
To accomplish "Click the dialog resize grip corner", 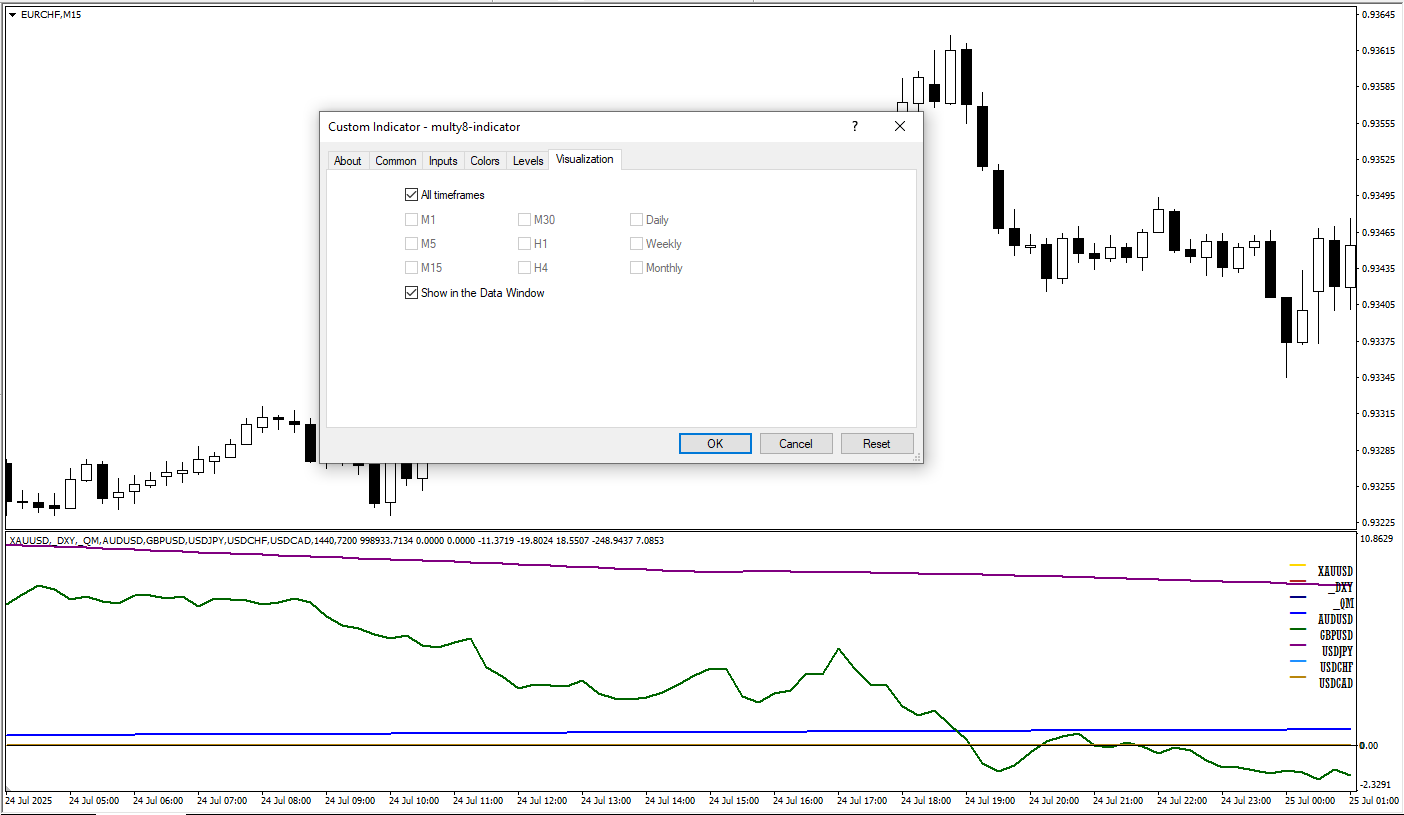I will tap(916, 457).
